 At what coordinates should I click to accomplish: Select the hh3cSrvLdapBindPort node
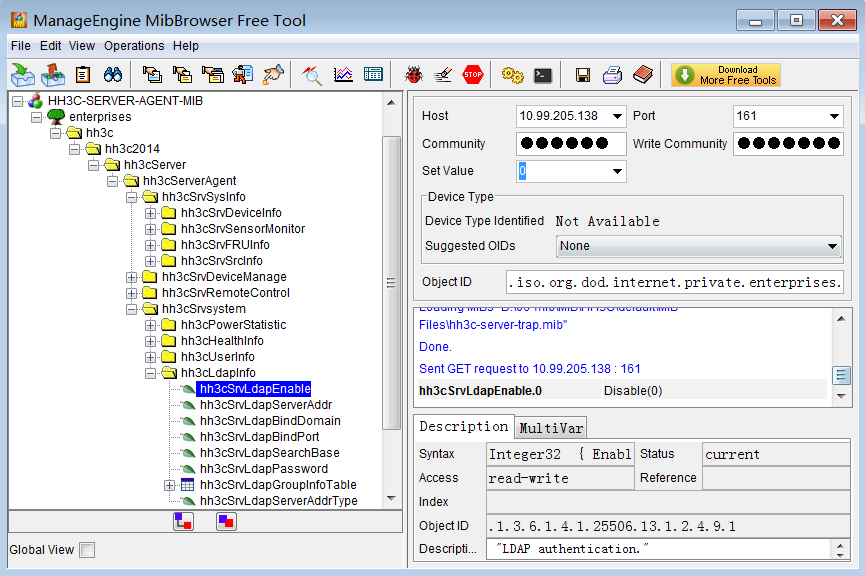coord(259,437)
